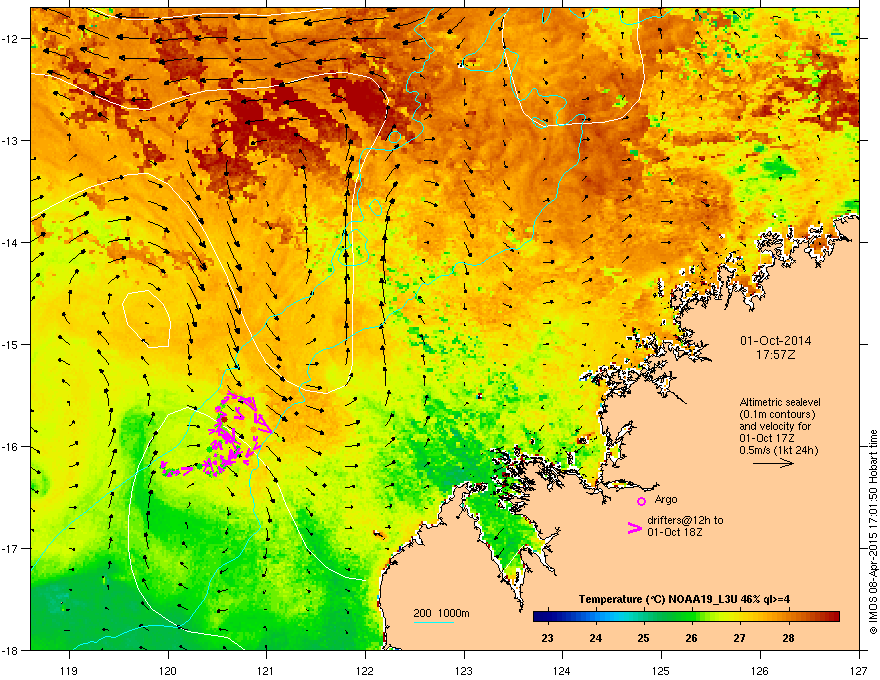Viewport: 880px width, 680px height.
Task: Click the longitude axis label 125
Action: click(x=661, y=670)
